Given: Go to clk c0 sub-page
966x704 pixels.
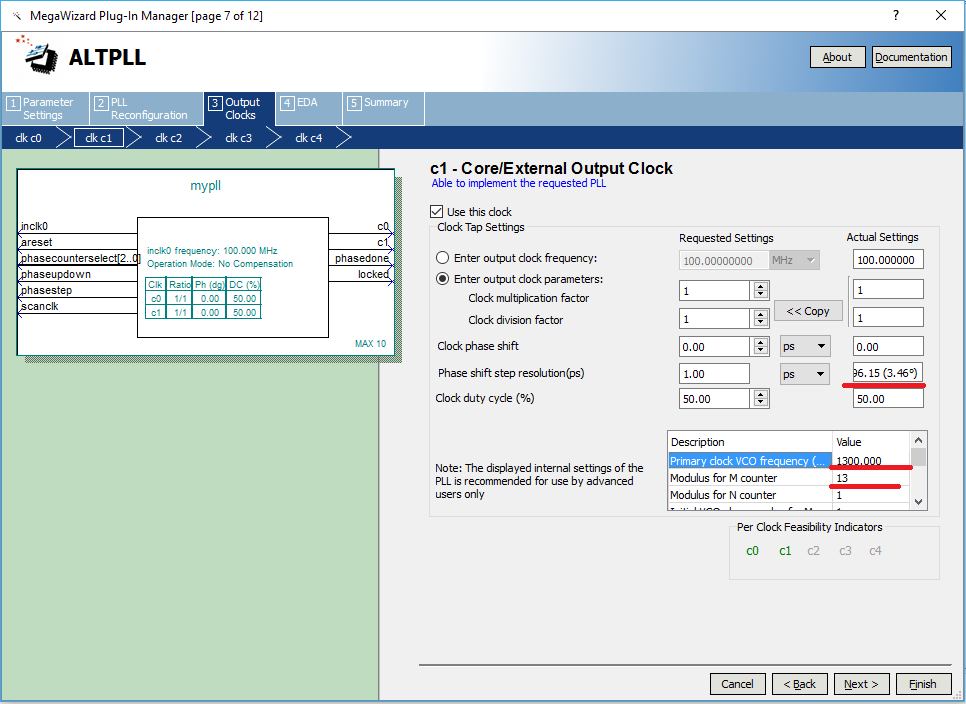Looking at the screenshot, I should coord(28,138).
